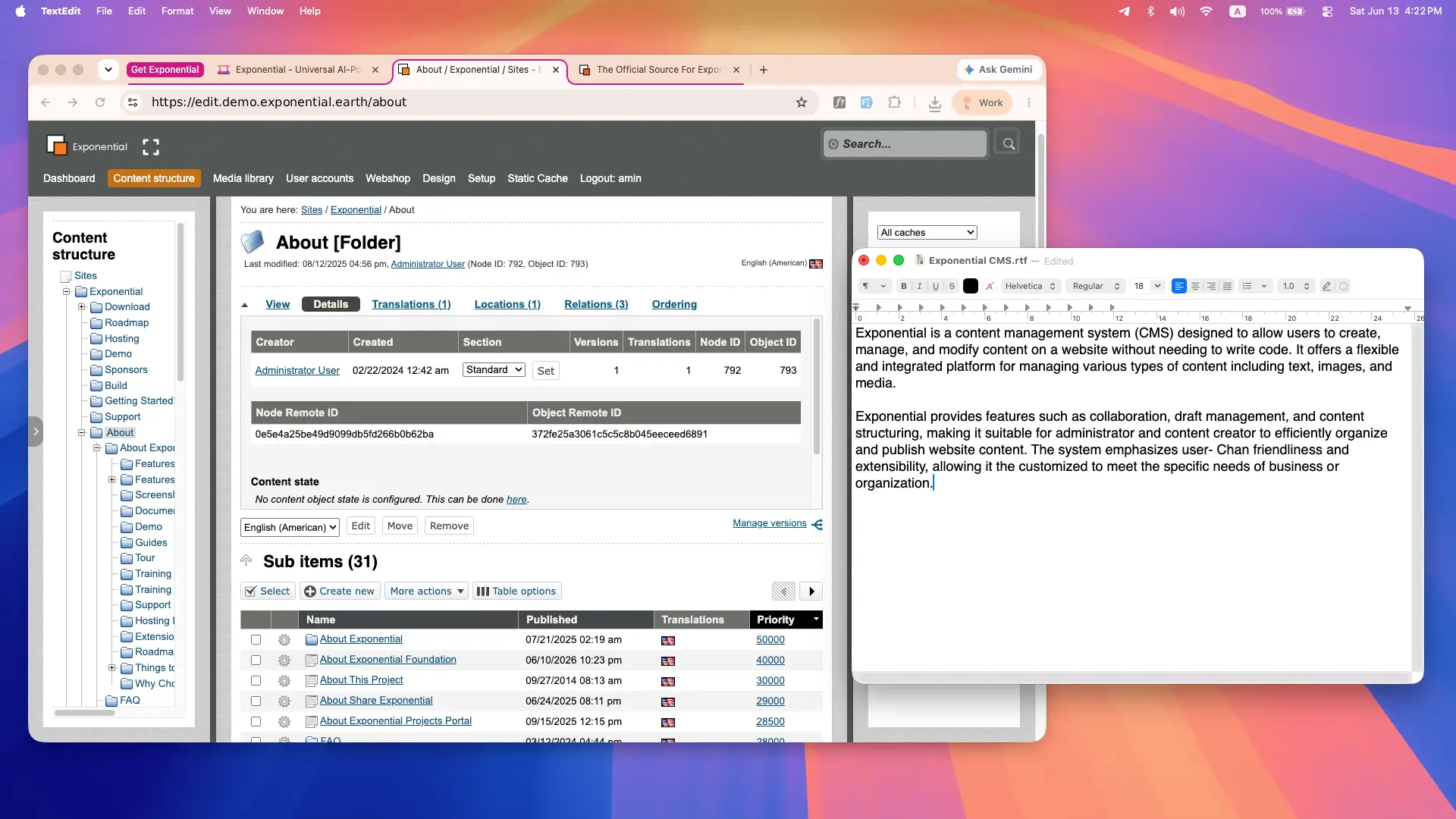Open the English (American) language dropdown
This screenshot has width=1456, height=819.
tap(290, 527)
